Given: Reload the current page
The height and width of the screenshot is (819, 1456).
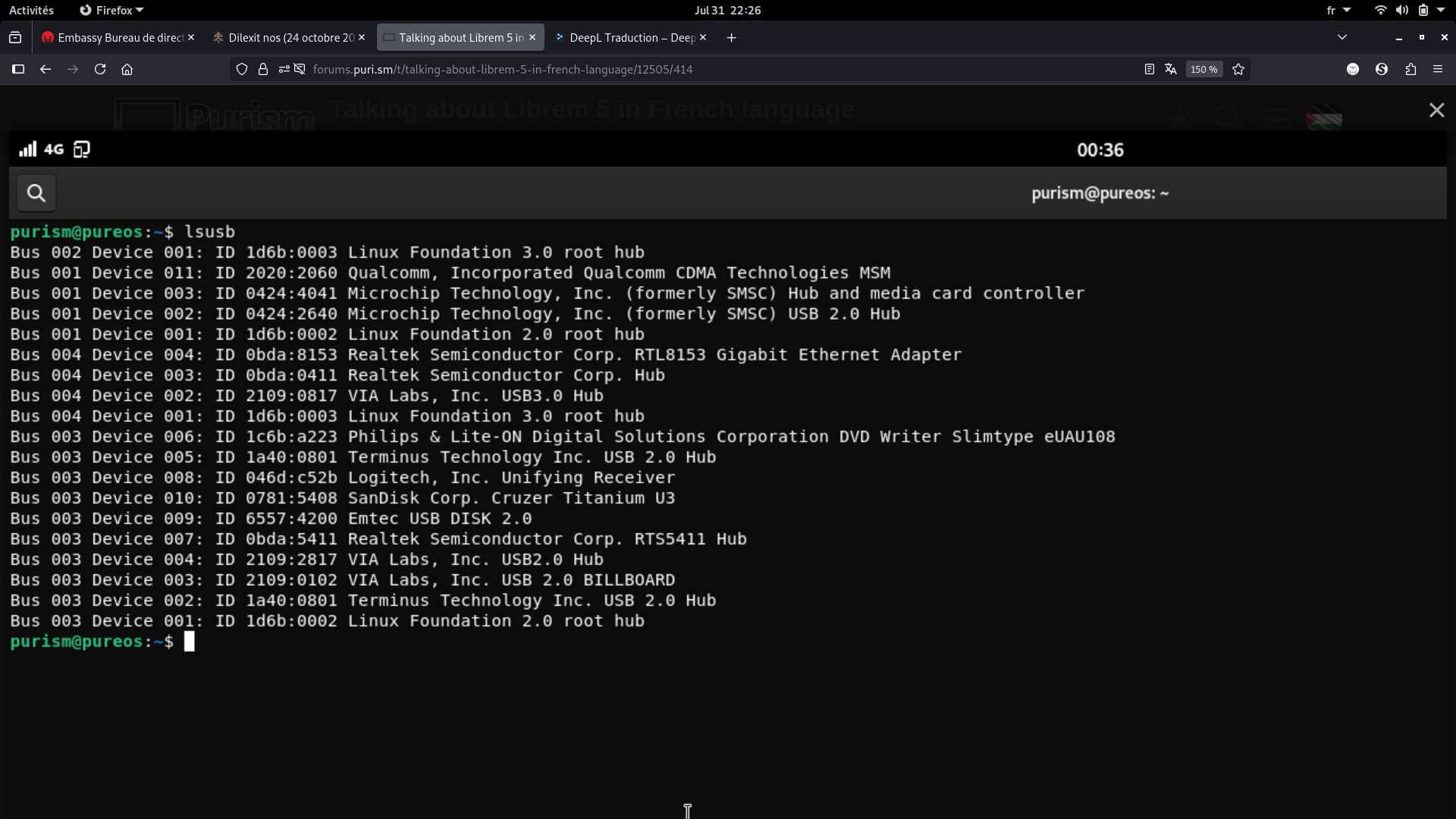Looking at the screenshot, I should click(100, 69).
